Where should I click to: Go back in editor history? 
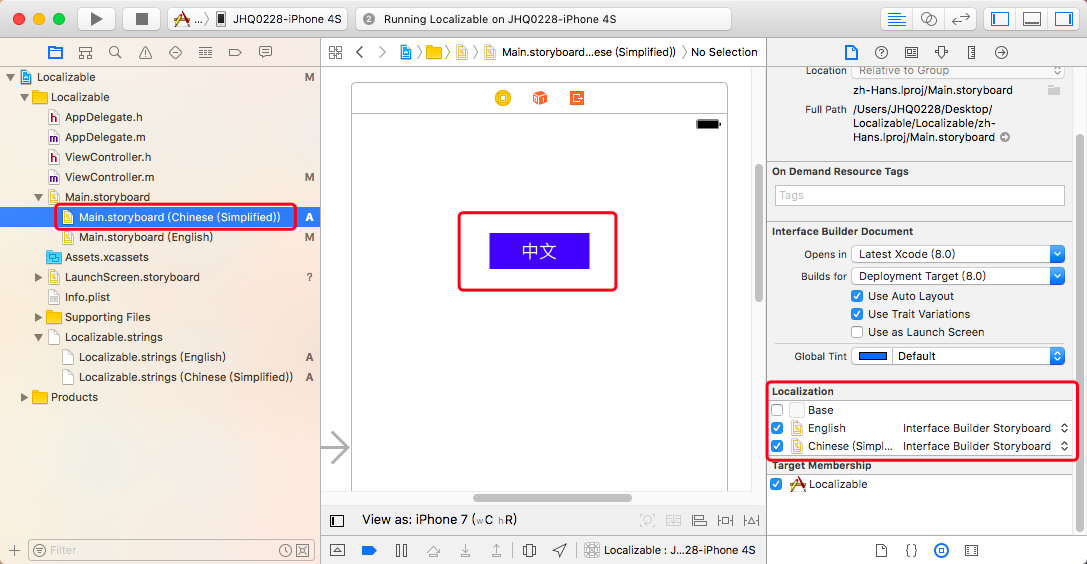[359, 52]
